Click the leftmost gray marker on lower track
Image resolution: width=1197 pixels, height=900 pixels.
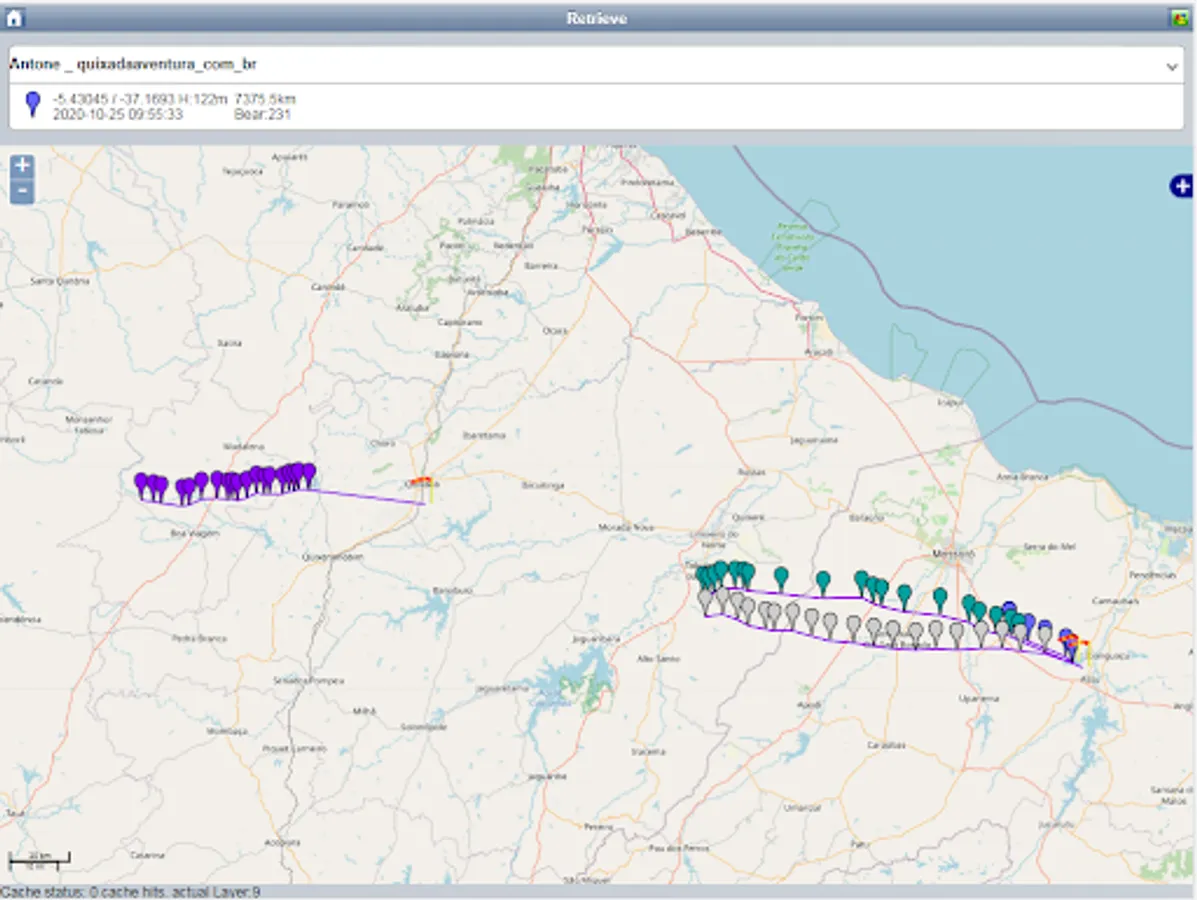(x=706, y=598)
